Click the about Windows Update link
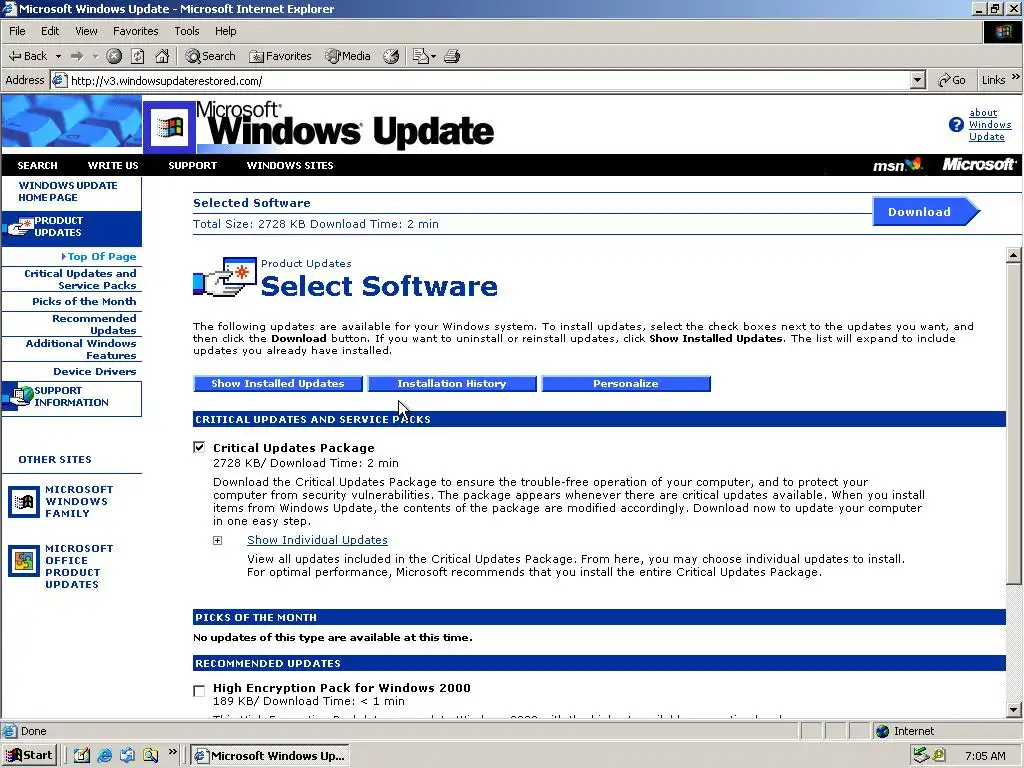Viewport: 1024px width, 768px height. click(x=989, y=125)
